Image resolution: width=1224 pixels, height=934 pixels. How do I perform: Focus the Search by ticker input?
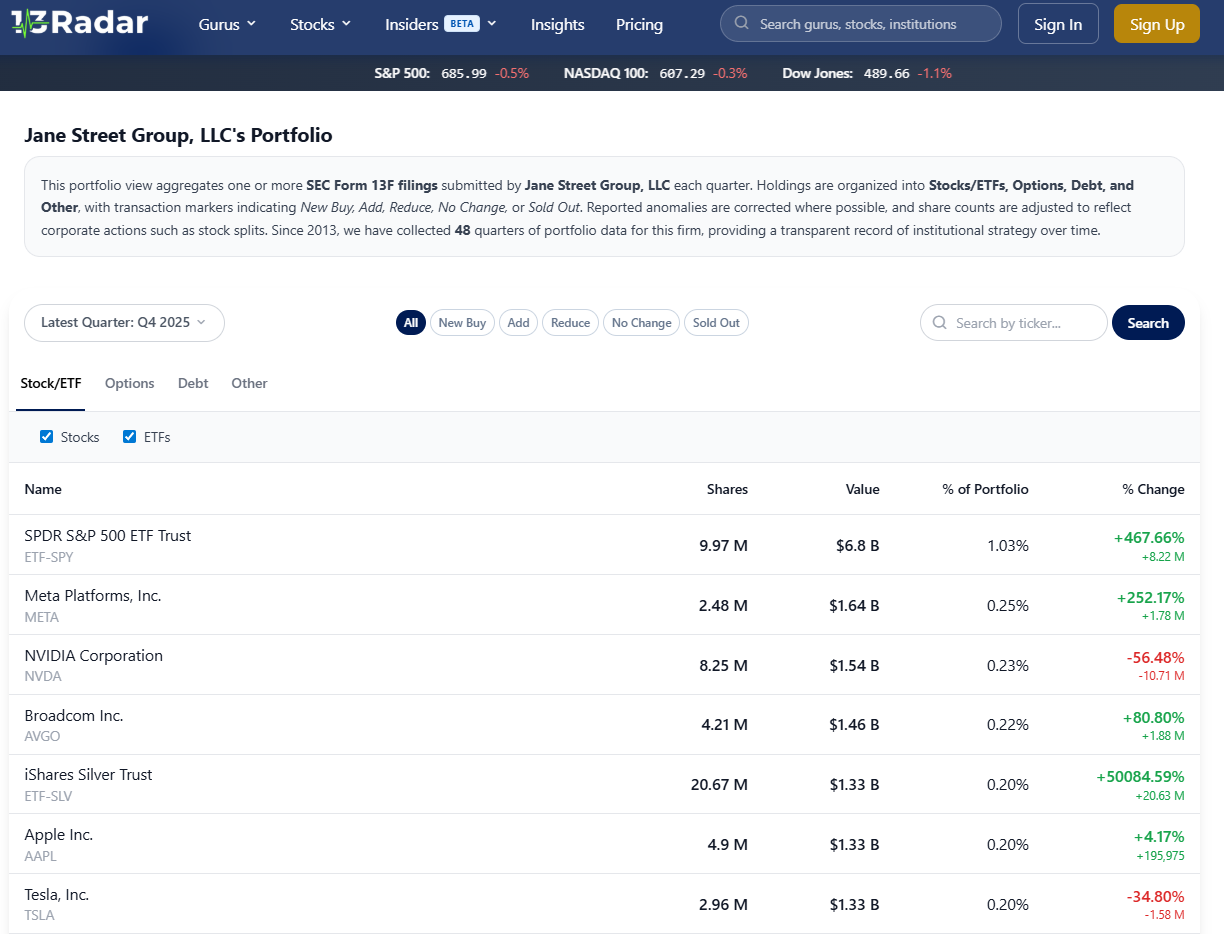pyautogui.click(x=1014, y=323)
